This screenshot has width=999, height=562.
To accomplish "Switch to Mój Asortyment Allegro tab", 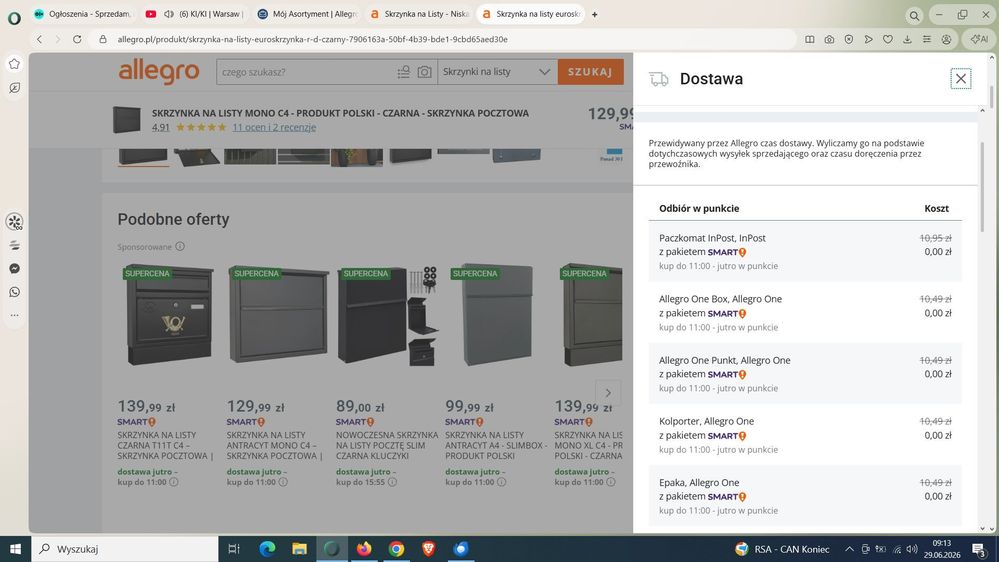I will (307, 14).
